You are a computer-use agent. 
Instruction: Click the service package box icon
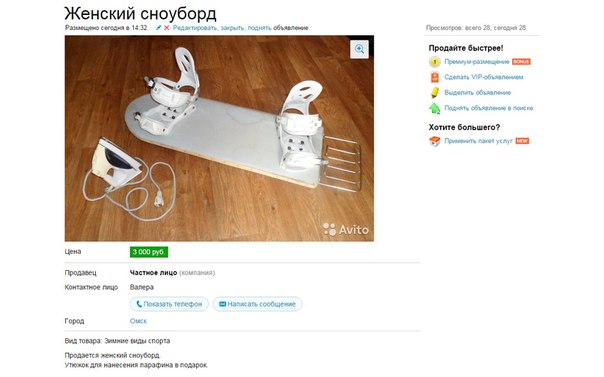tap(435, 141)
